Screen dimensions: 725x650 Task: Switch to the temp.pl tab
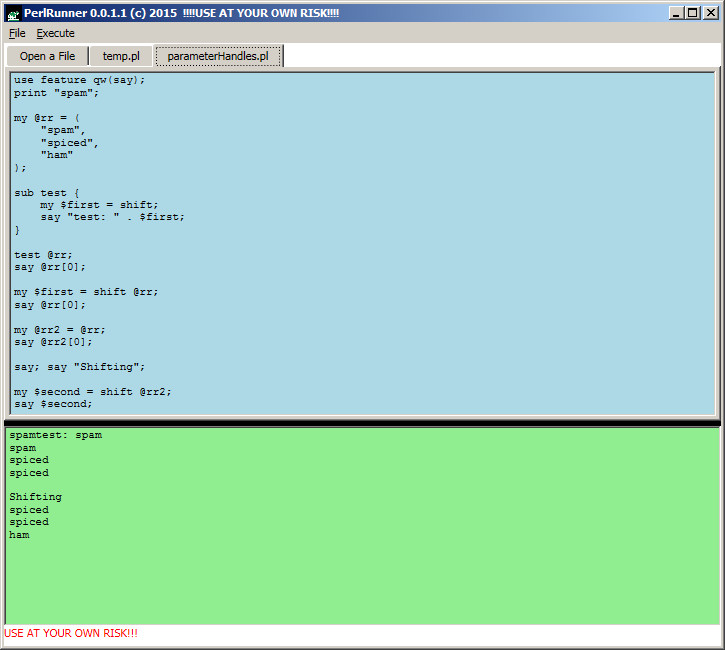pos(121,56)
